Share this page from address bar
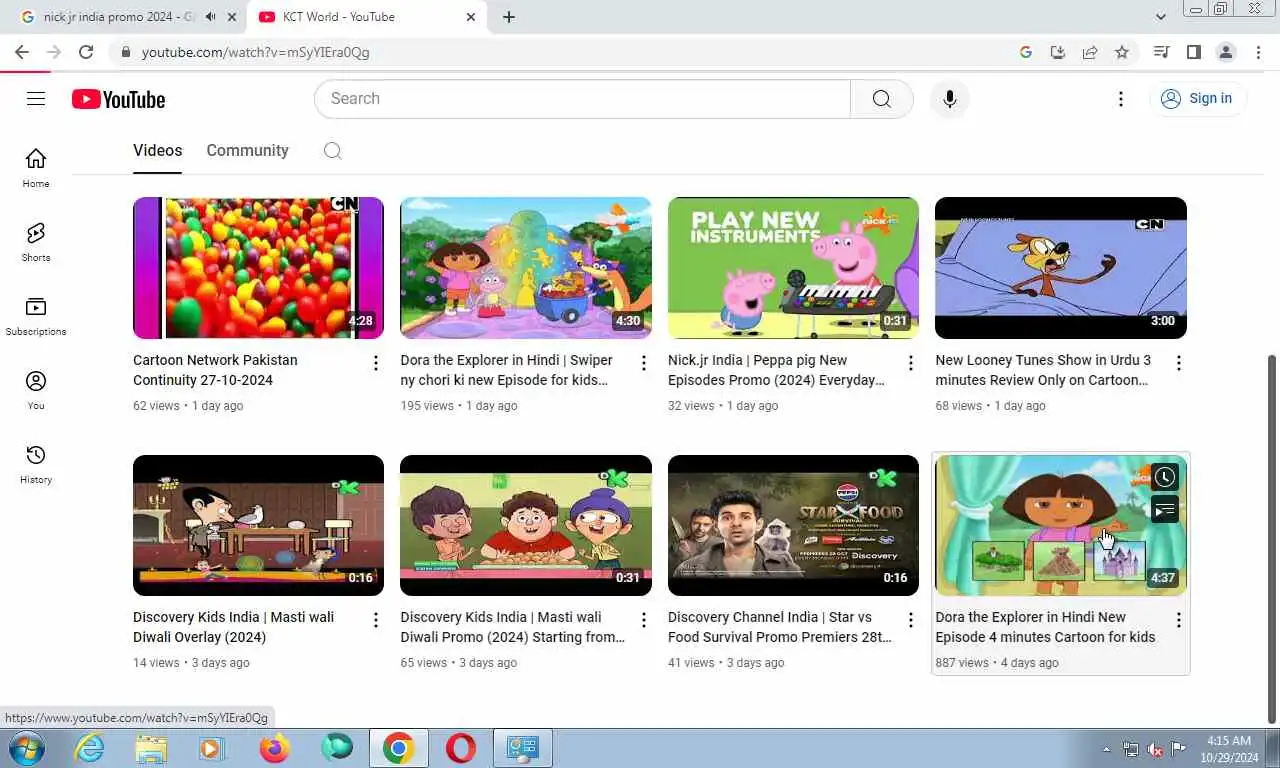Viewport: 1280px width, 768px height. (1090, 52)
